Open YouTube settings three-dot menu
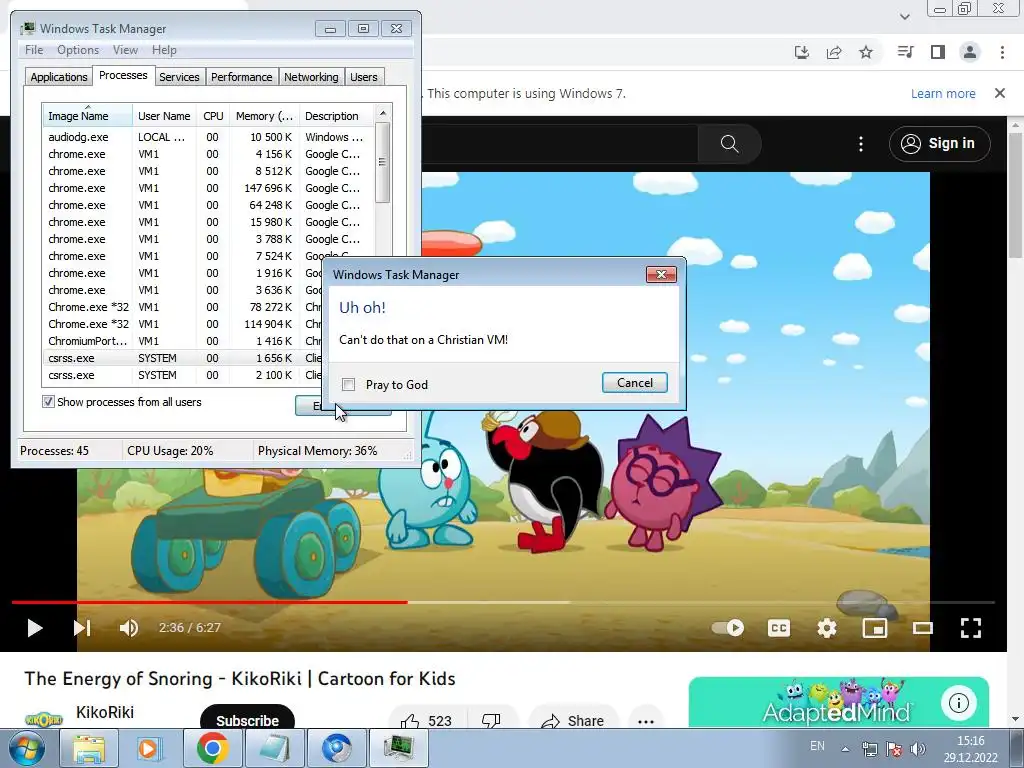Image resolution: width=1024 pixels, height=768 pixels. [x=861, y=144]
